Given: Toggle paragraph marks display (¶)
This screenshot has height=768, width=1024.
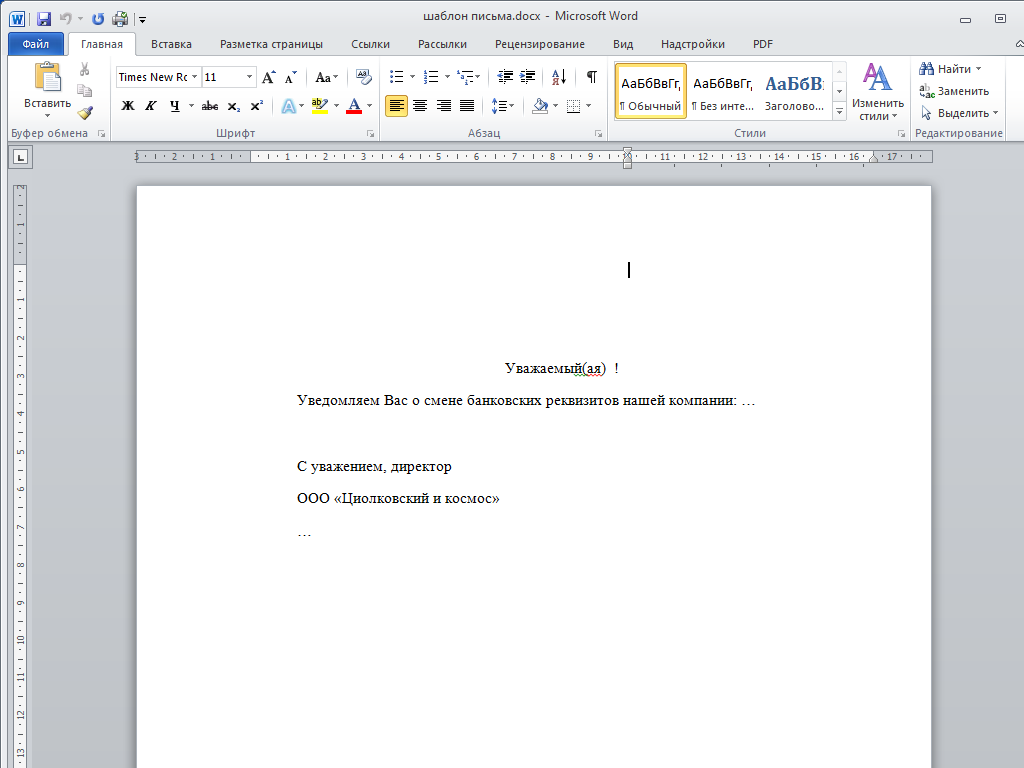Looking at the screenshot, I should (x=591, y=77).
